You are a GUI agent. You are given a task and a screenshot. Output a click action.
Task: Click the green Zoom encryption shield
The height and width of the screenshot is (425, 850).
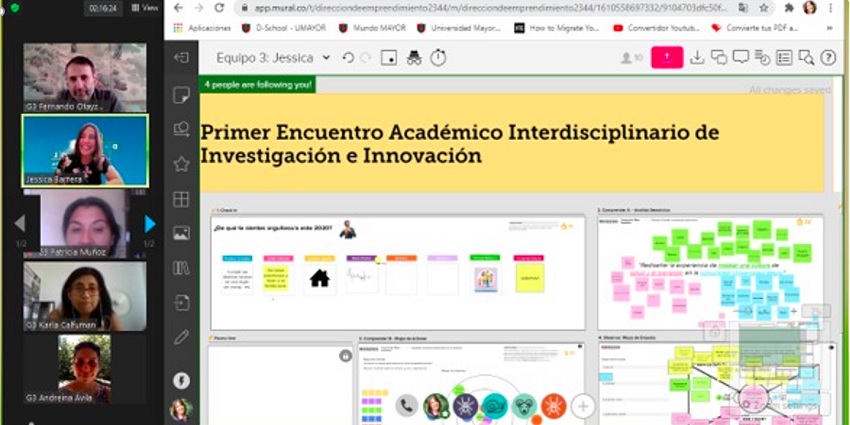(x=15, y=8)
